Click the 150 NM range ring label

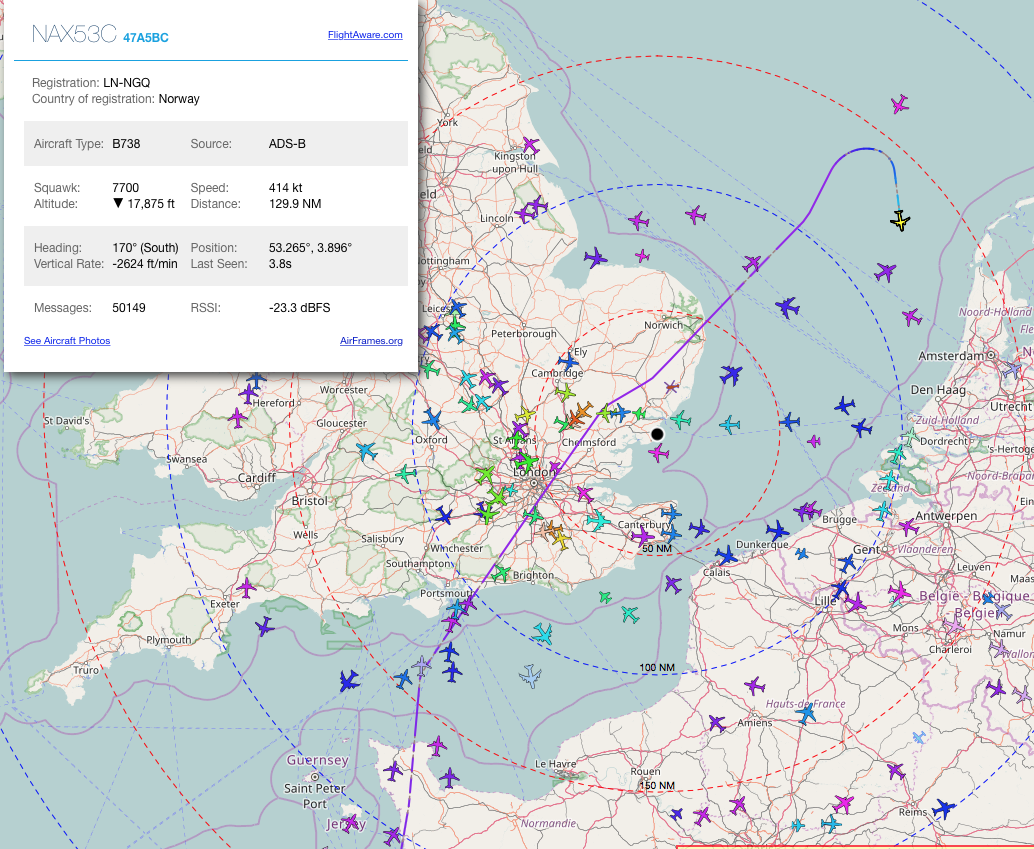coord(657,785)
